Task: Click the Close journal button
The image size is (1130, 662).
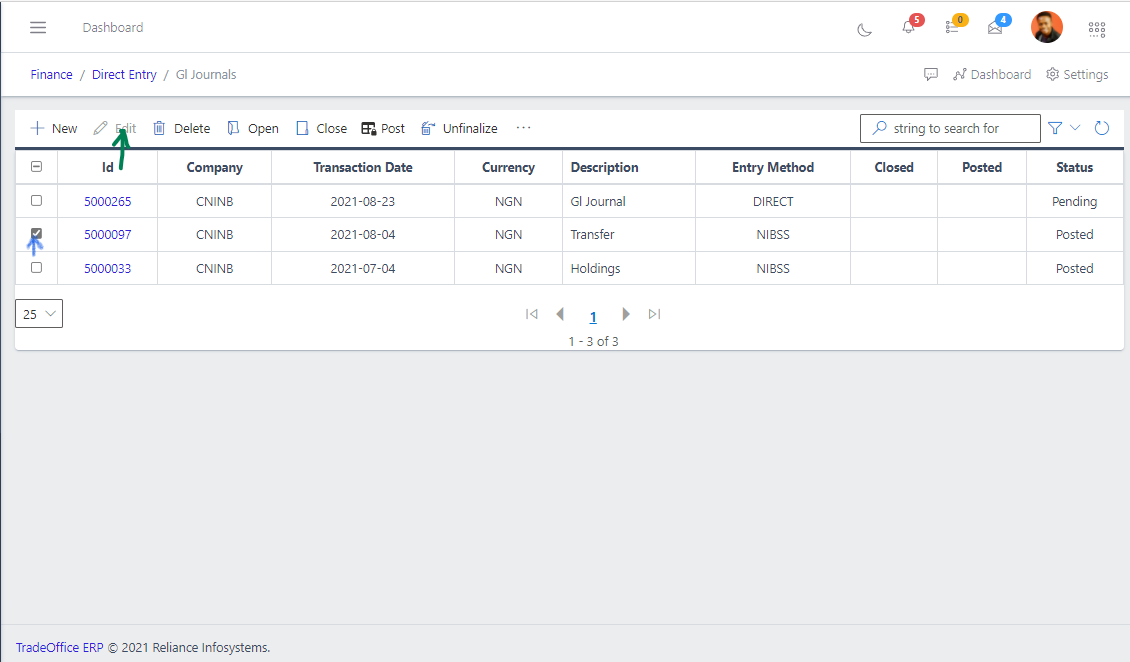Action: (321, 128)
